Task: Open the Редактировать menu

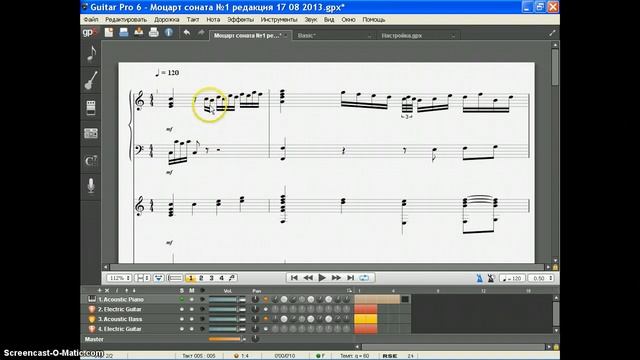Action: (126, 20)
